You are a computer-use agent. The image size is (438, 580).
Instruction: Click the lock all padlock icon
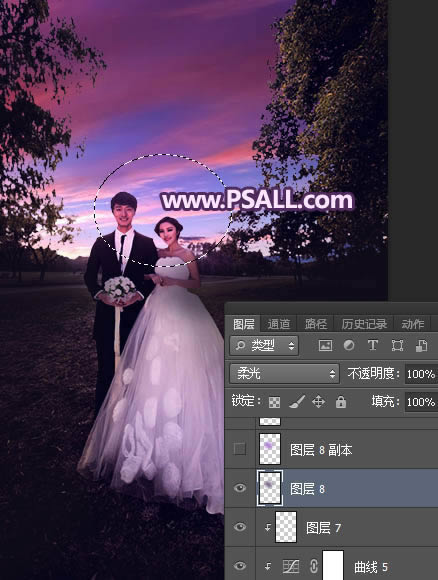coord(341,401)
